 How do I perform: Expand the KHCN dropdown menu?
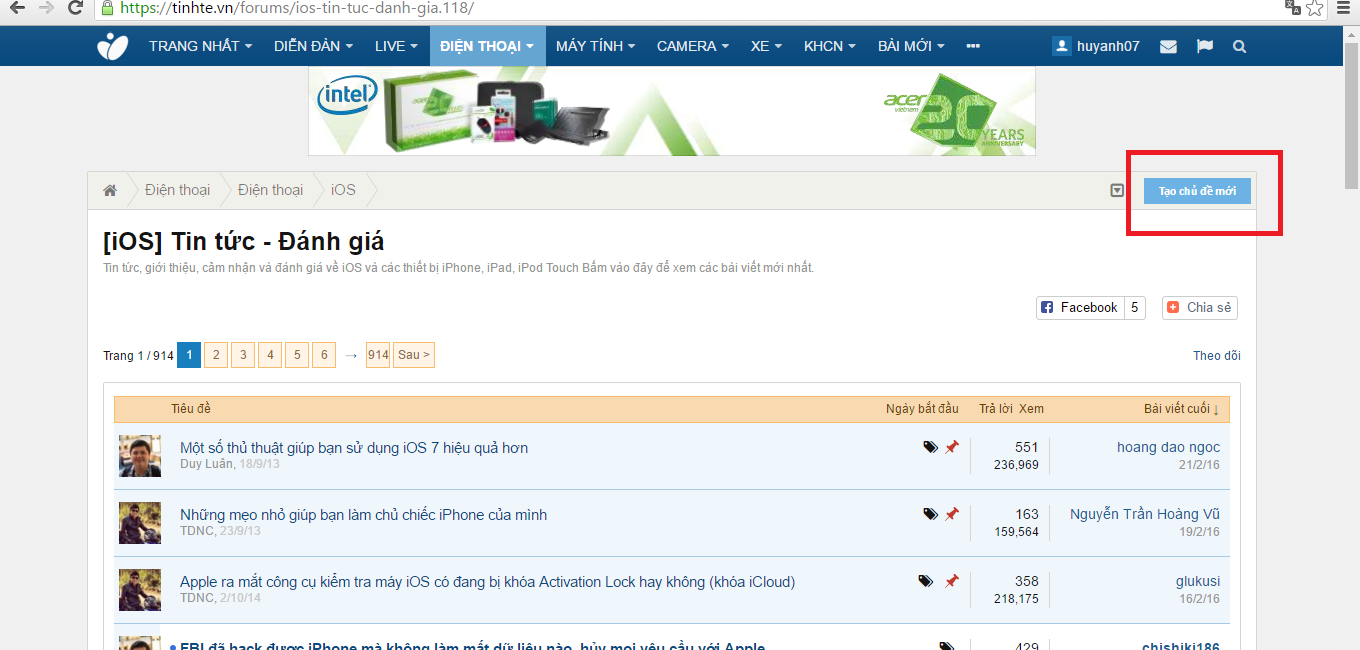pyautogui.click(x=830, y=46)
